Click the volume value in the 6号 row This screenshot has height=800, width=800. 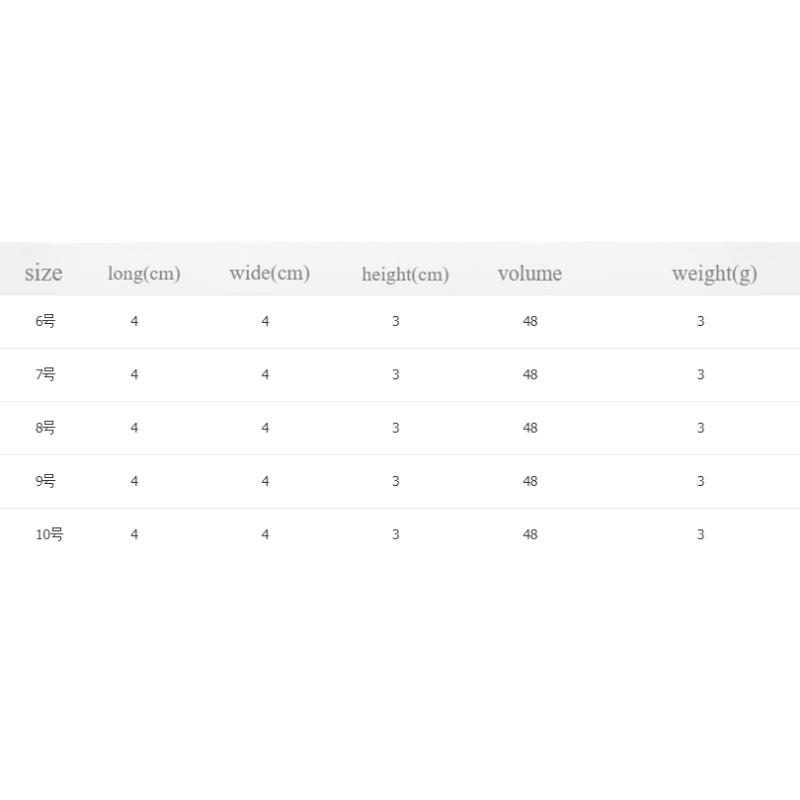coord(530,321)
